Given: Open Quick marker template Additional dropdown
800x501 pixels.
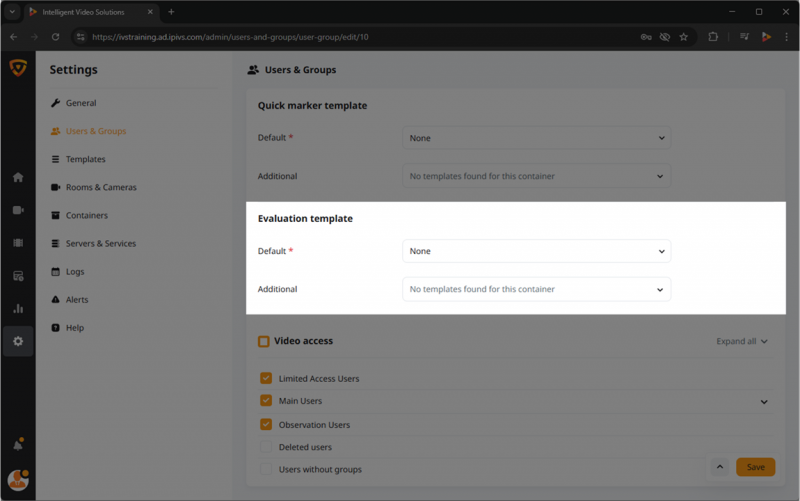Looking at the screenshot, I should point(536,176).
